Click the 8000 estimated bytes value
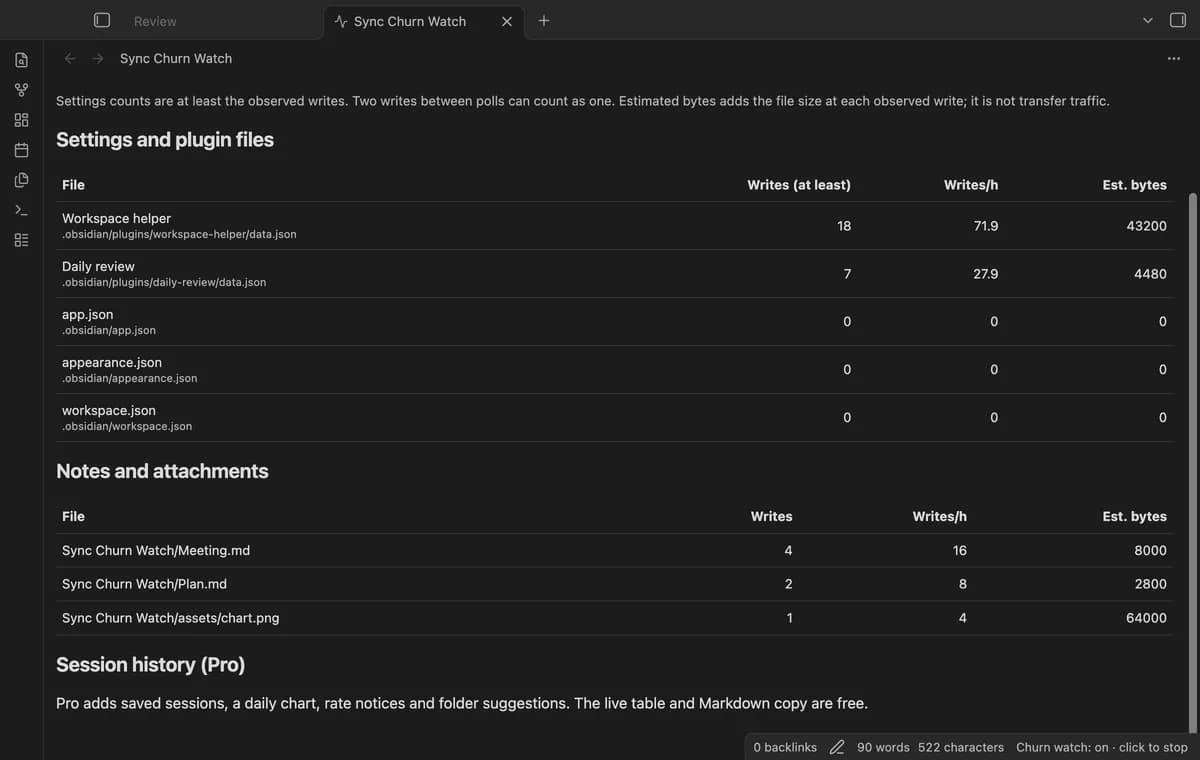 tap(1150, 551)
